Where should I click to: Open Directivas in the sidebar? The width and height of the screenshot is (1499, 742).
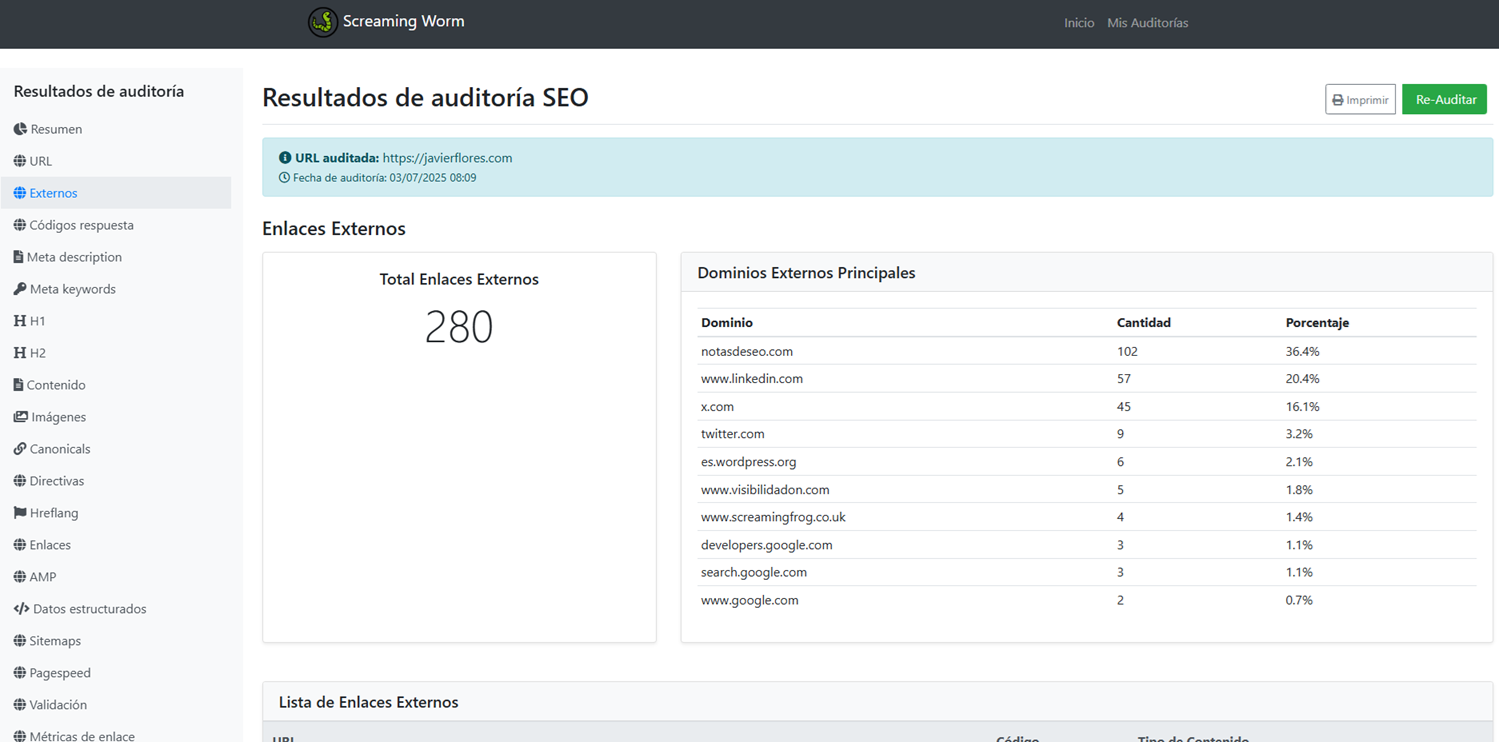116,481
